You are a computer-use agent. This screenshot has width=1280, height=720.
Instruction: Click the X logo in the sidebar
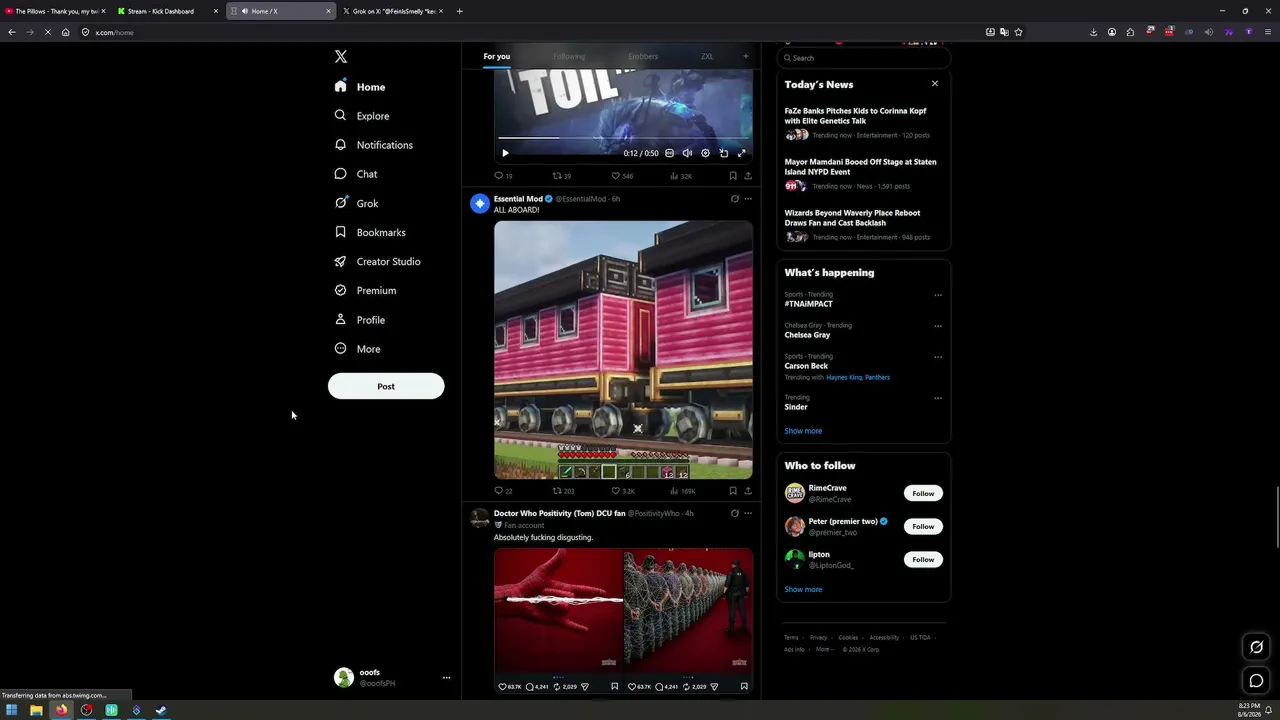(341, 57)
